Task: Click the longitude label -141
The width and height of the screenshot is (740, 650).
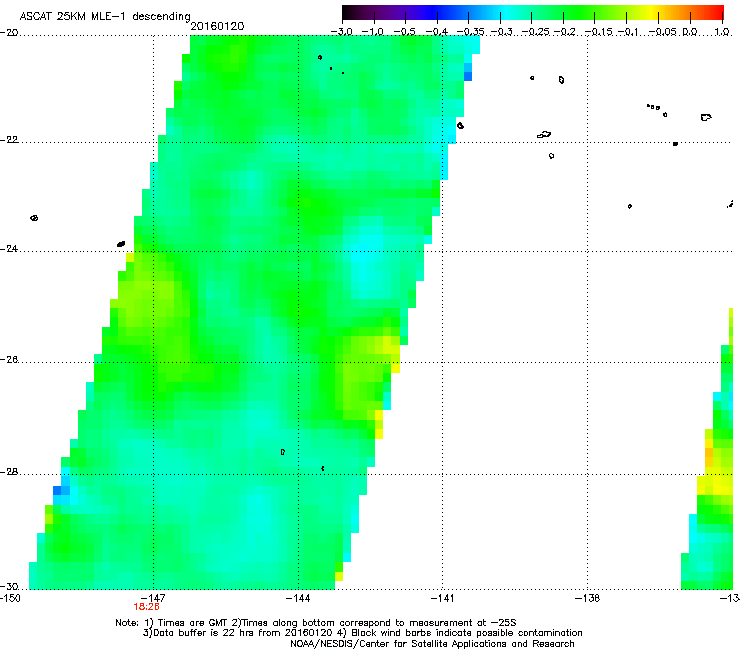Action: 442,598
